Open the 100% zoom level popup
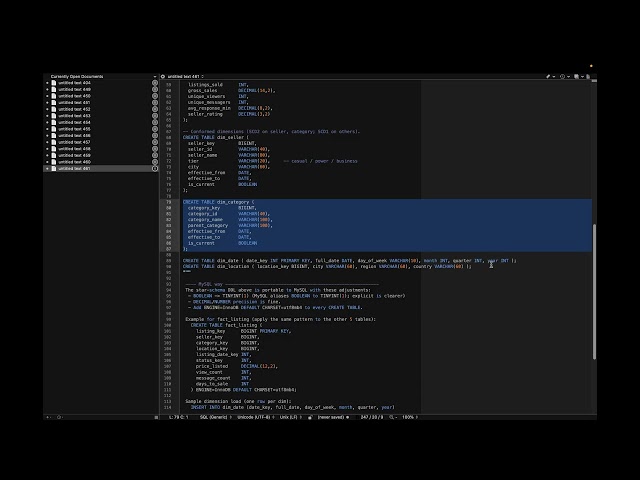The width and height of the screenshot is (640, 480). tap(410, 417)
